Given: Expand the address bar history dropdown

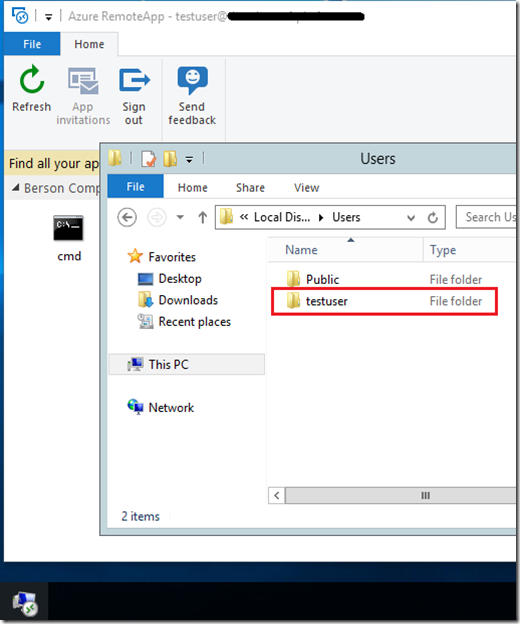Looking at the screenshot, I should [x=411, y=218].
